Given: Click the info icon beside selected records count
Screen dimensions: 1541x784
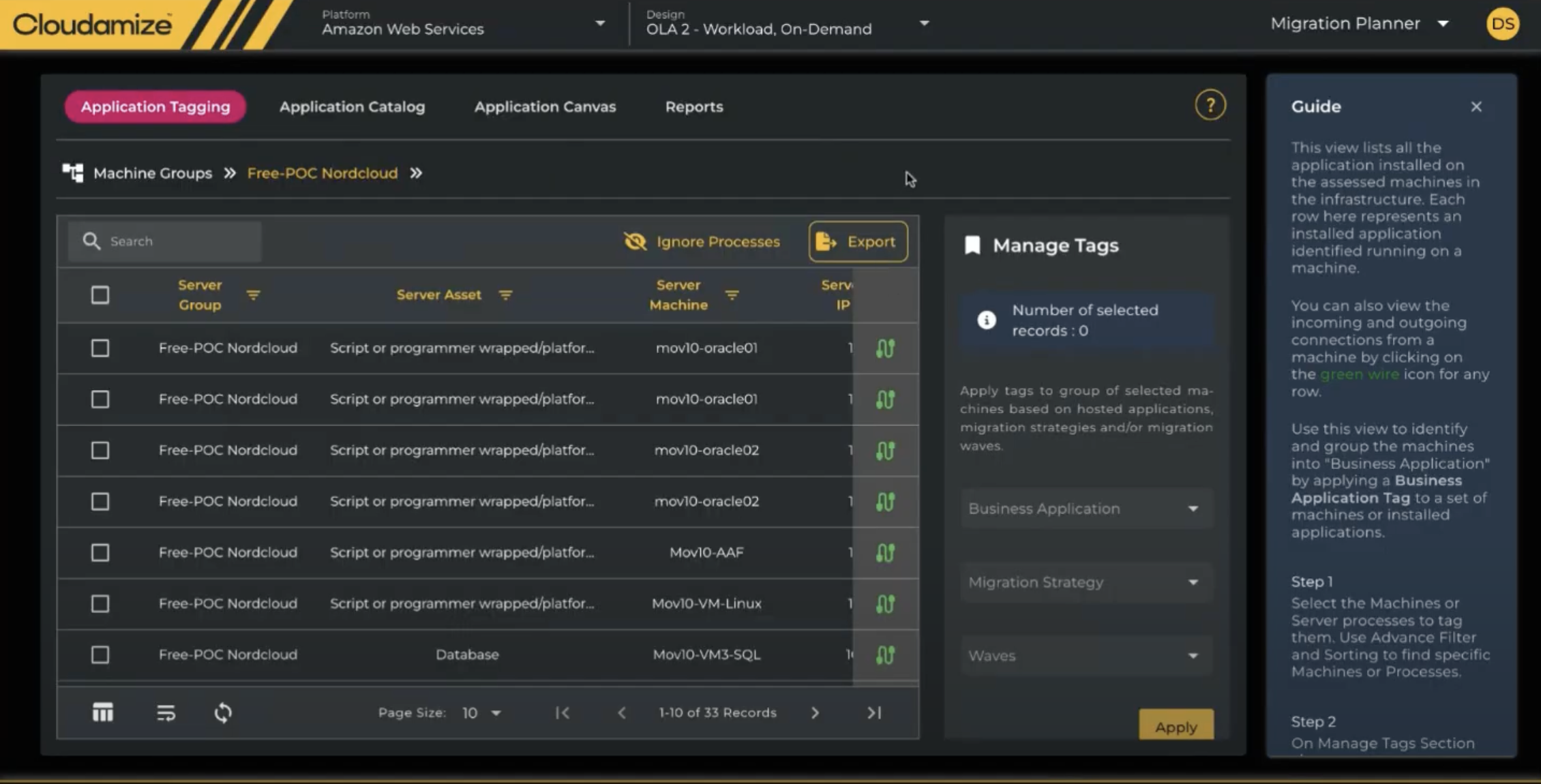Looking at the screenshot, I should [x=987, y=320].
